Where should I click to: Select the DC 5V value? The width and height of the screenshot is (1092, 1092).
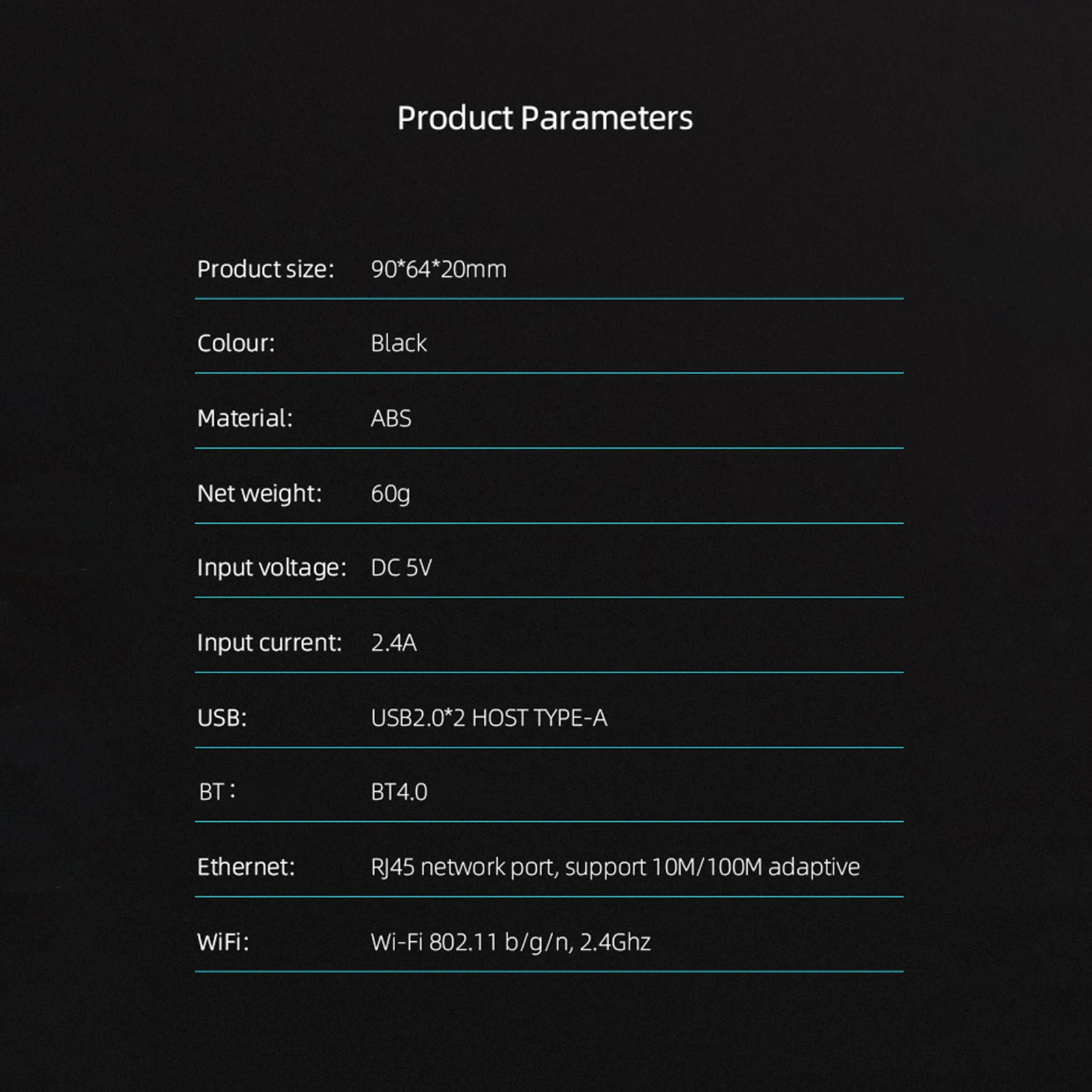coord(401,567)
